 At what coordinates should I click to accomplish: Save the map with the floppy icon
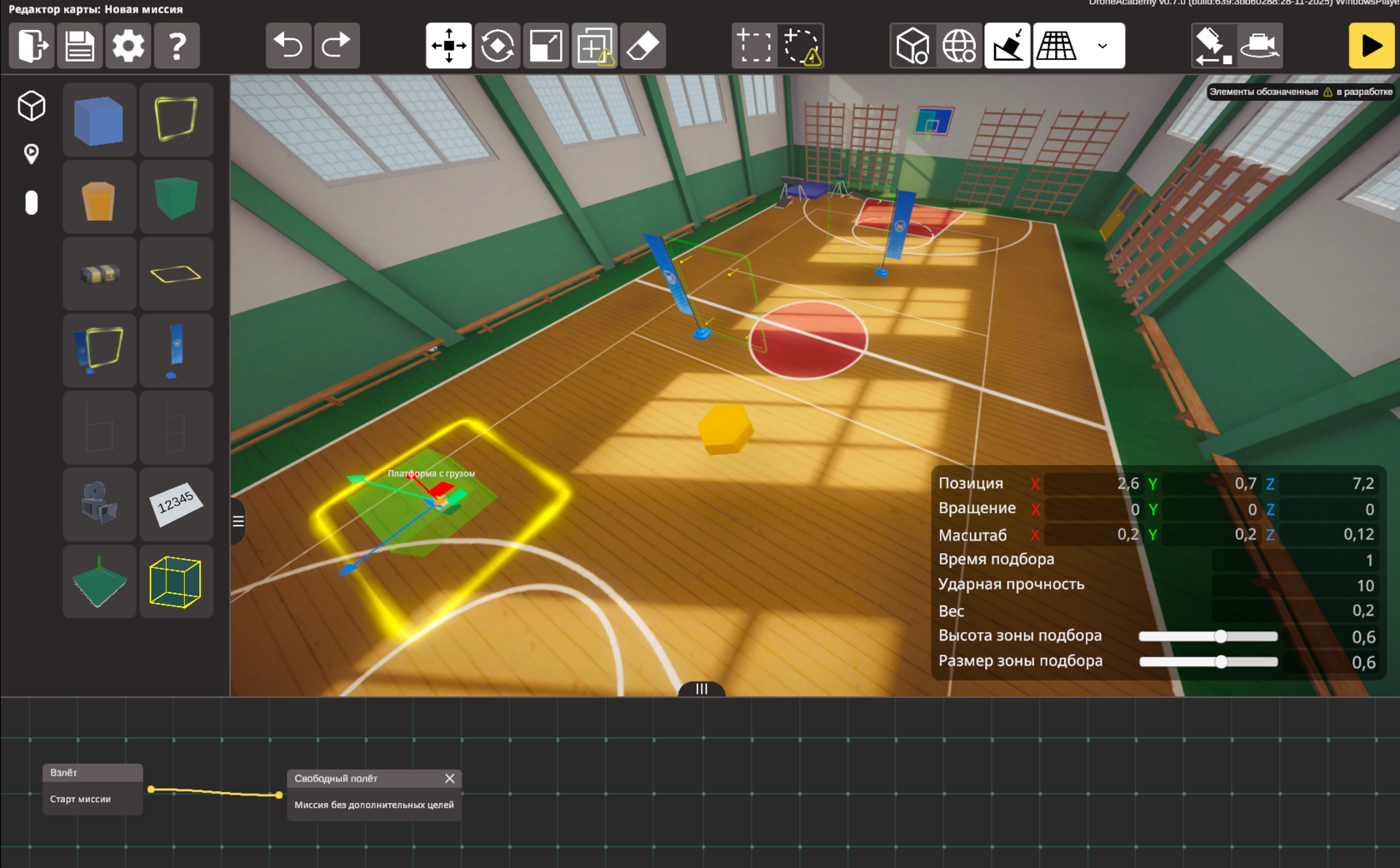[80, 46]
